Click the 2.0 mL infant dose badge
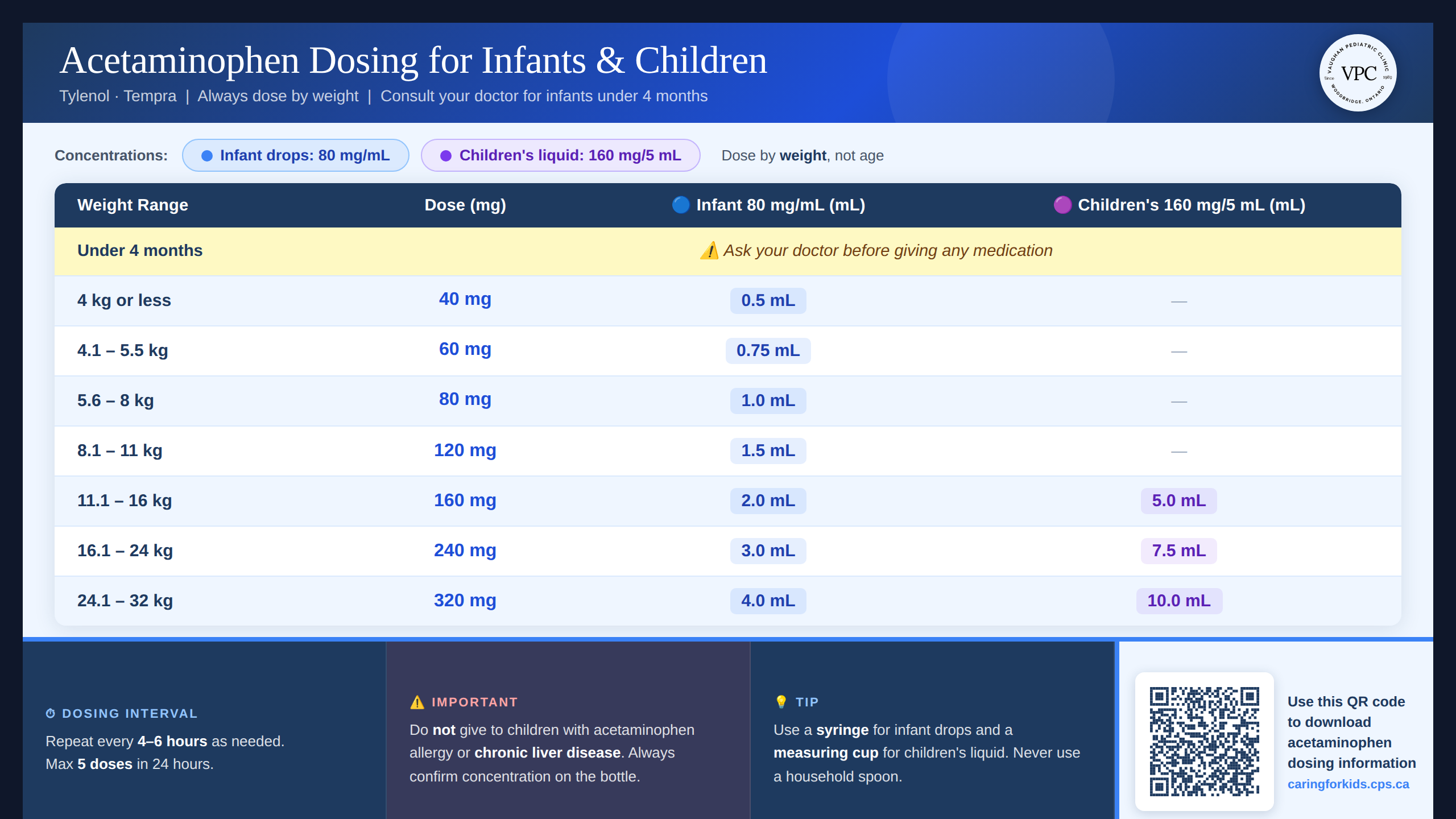This screenshot has width=1456, height=819. tap(768, 500)
